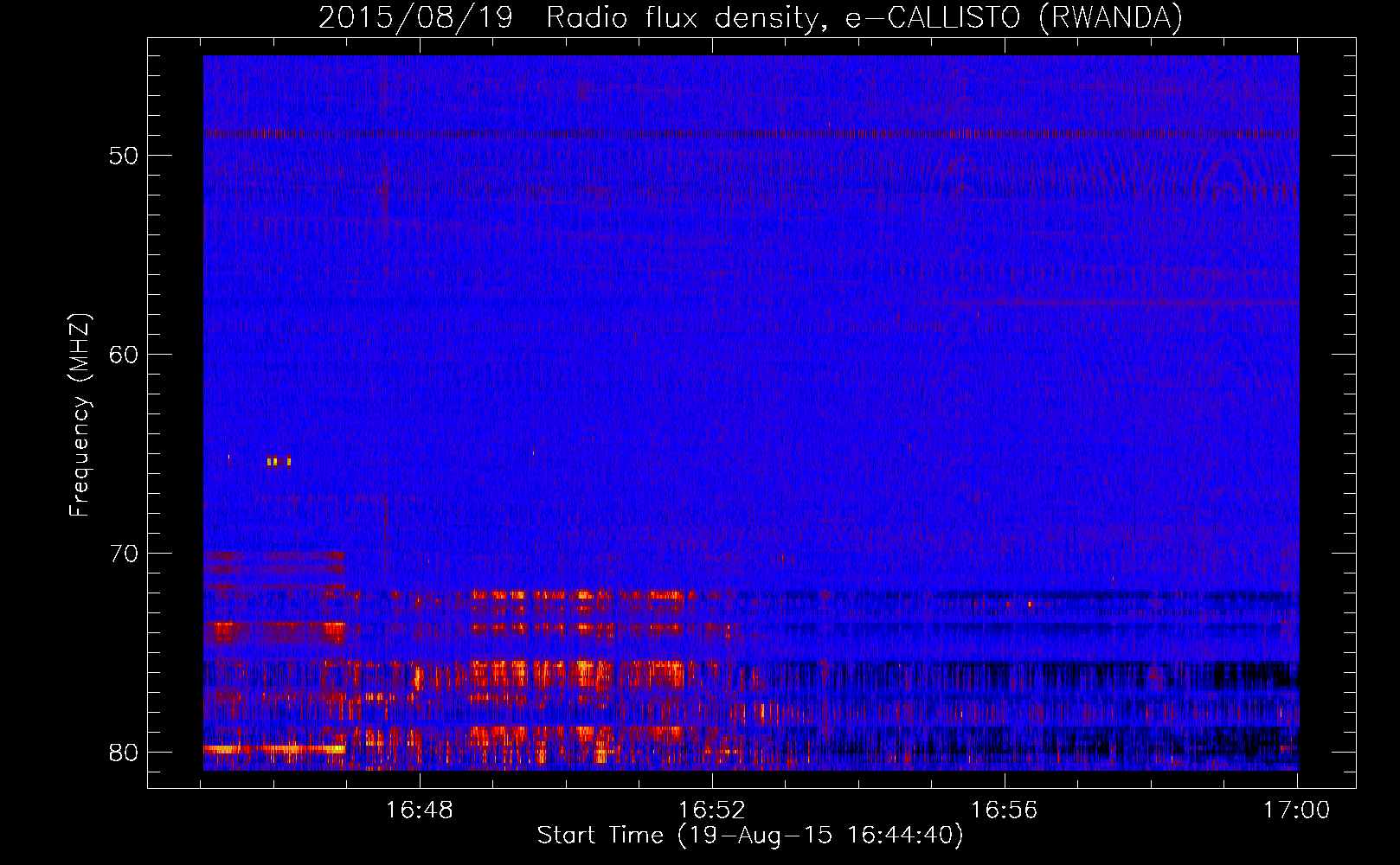1400x865 pixels.
Task: Click the 16:56 time tick label
Action: click(x=1005, y=810)
